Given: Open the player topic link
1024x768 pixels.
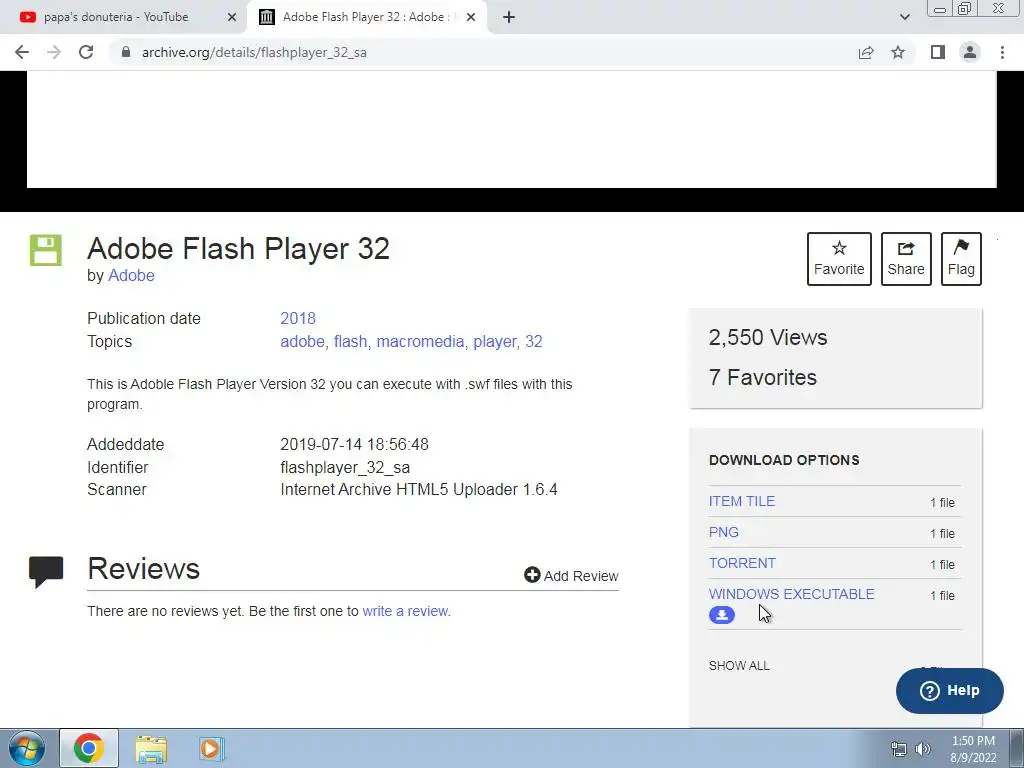Looking at the screenshot, I should coord(495,341).
